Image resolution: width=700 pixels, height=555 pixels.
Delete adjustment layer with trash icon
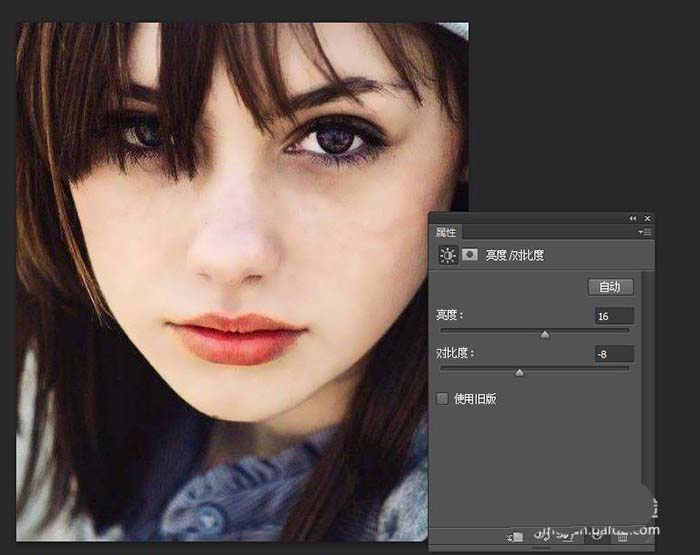click(623, 537)
